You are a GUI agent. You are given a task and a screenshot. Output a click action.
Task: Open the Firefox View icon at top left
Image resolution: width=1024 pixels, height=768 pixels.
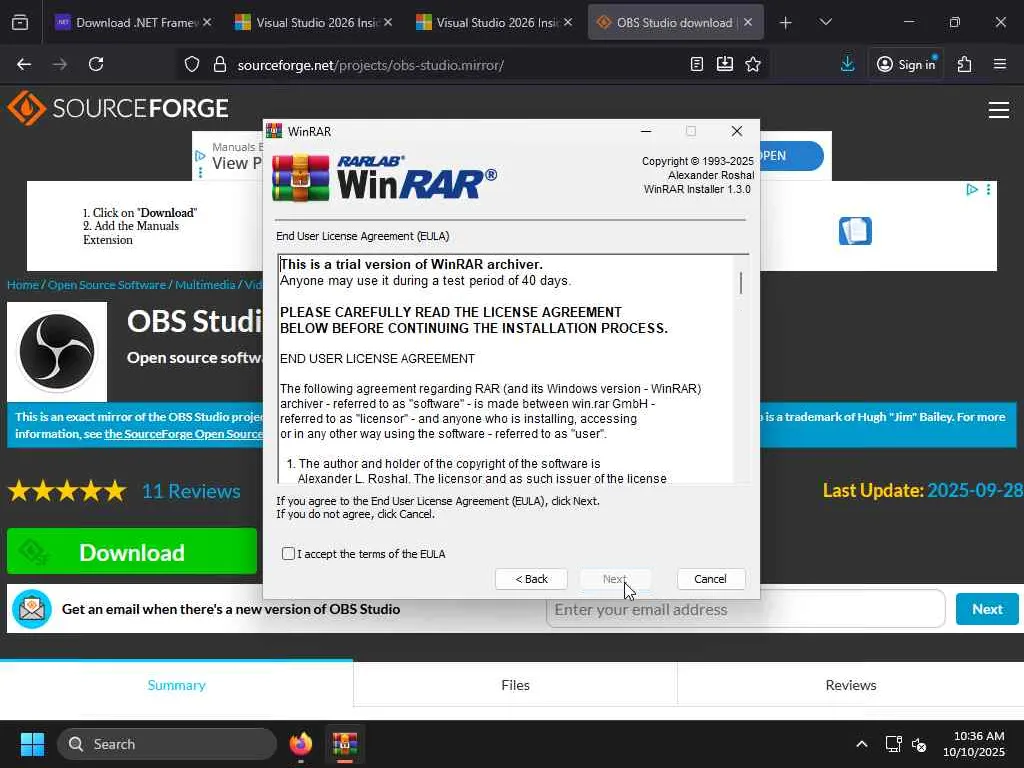(20, 23)
